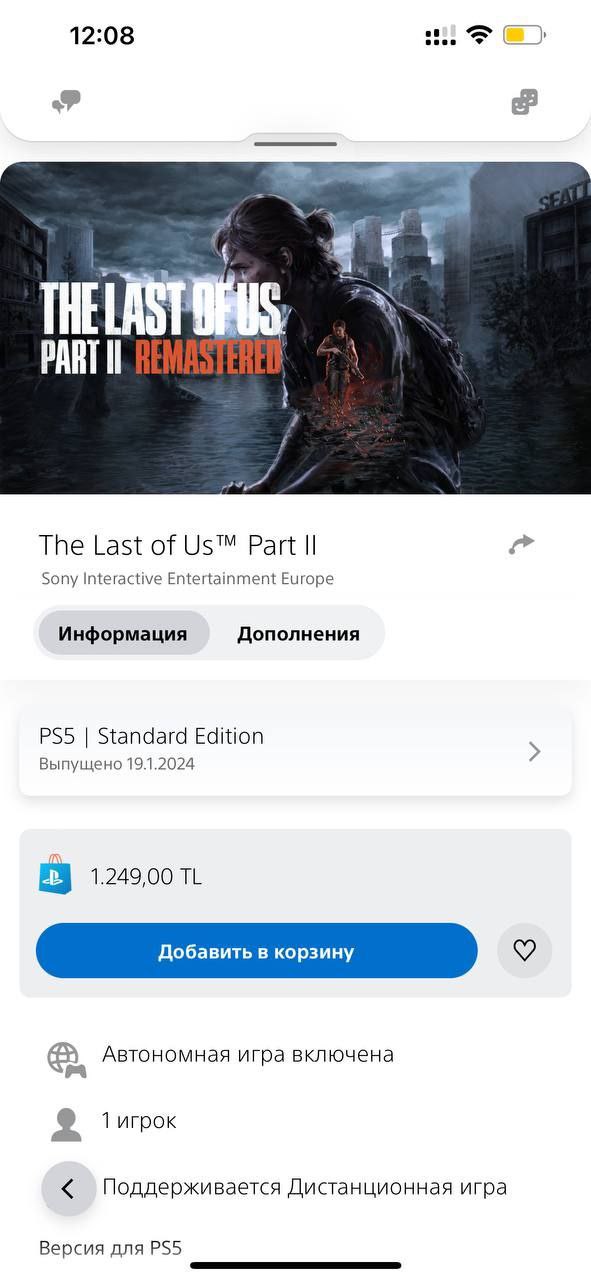Screen dimensions: 591x1280
Task: Share The Last of Us Part II
Action: click(521, 544)
